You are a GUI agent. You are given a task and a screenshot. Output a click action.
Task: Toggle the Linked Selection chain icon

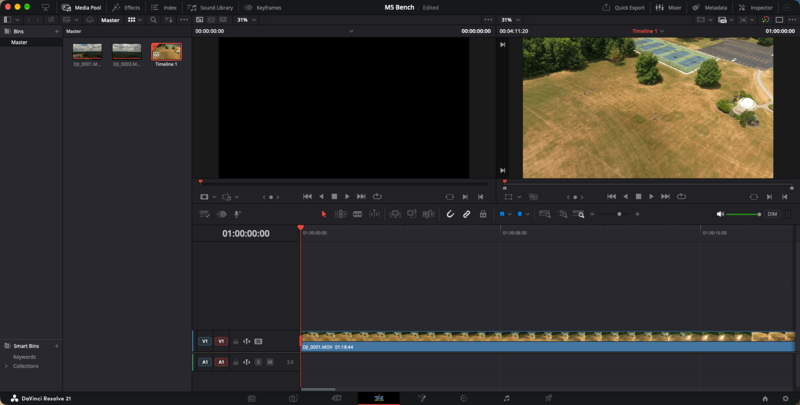tap(466, 214)
